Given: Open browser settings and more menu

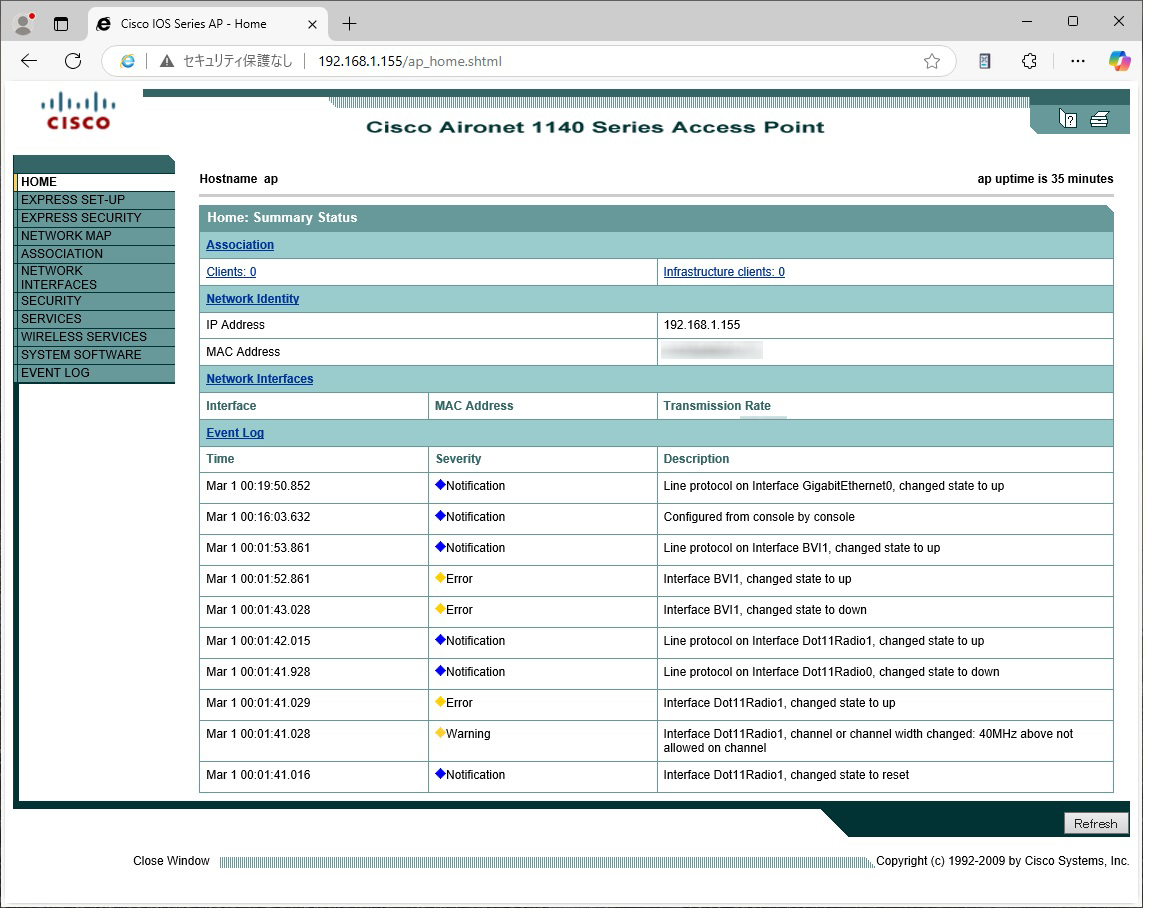Looking at the screenshot, I should 1077,61.
